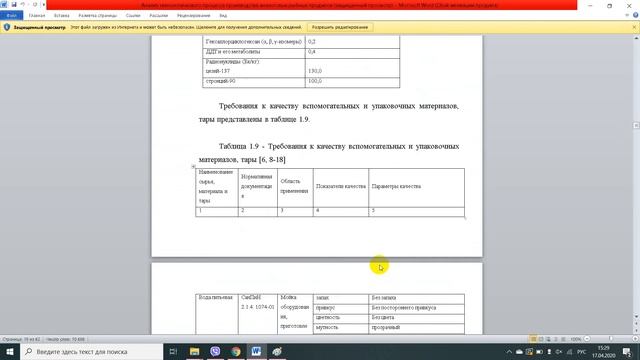Click the volume icon in system tray

point(559,352)
